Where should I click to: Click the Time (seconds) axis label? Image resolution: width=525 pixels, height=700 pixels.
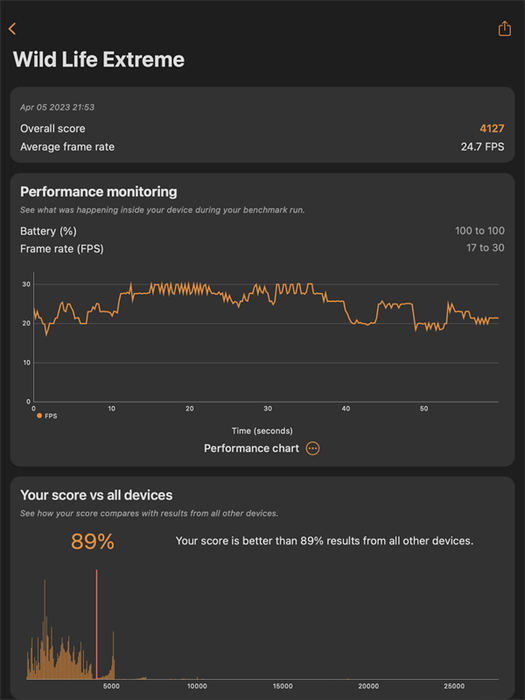pyautogui.click(x=262, y=431)
